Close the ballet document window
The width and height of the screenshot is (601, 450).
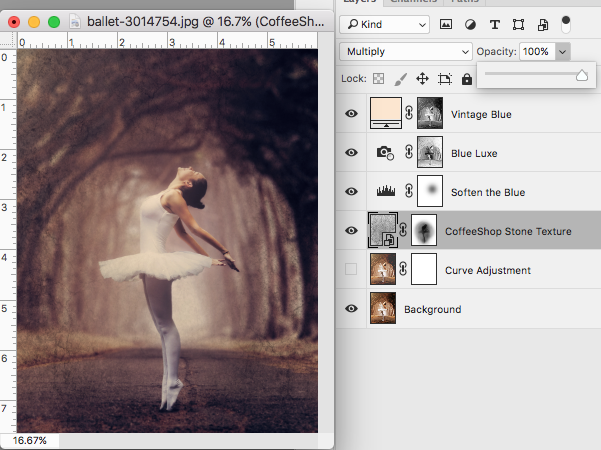14,22
